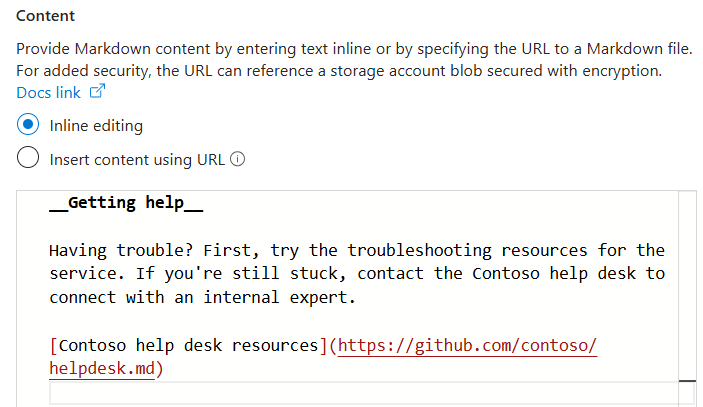Screen dimensions: 703x407
Task: Click the helpdesk.md text in the editor
Action: pyautogui.click(x=101, y=369)
